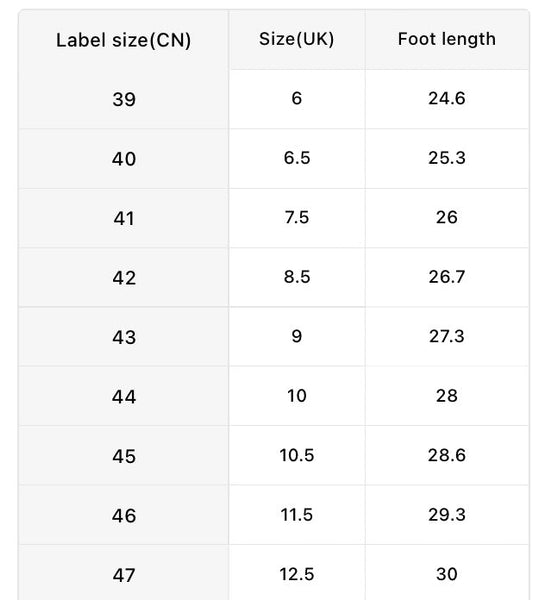
Task: Select label size 45 cell
Action: pyautogui.click(x=124, y=456)
